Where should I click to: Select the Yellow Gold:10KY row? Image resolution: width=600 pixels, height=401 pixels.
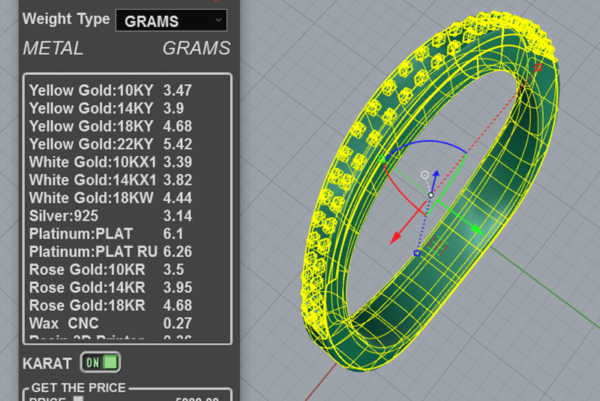[x=127, y=91]
